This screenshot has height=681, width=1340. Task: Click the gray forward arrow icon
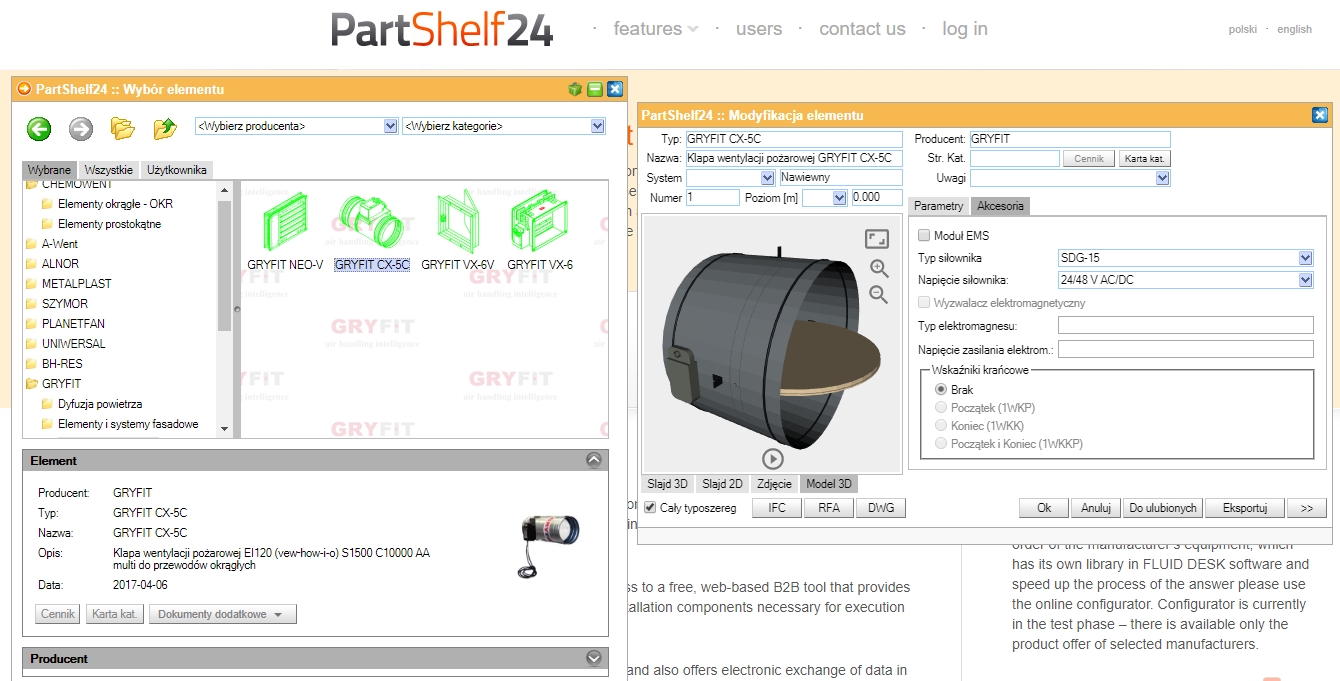(81, 128)
